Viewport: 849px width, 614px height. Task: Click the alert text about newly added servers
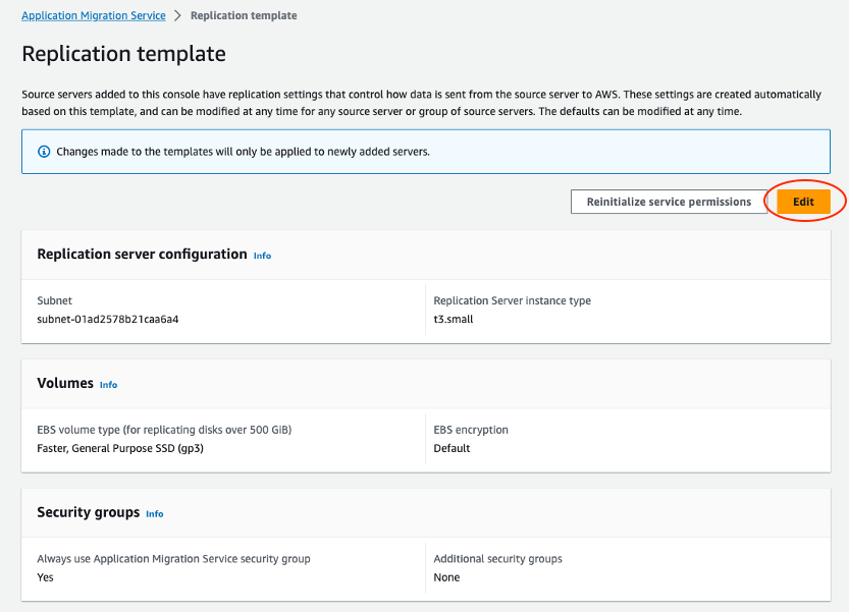coord(243,152)
